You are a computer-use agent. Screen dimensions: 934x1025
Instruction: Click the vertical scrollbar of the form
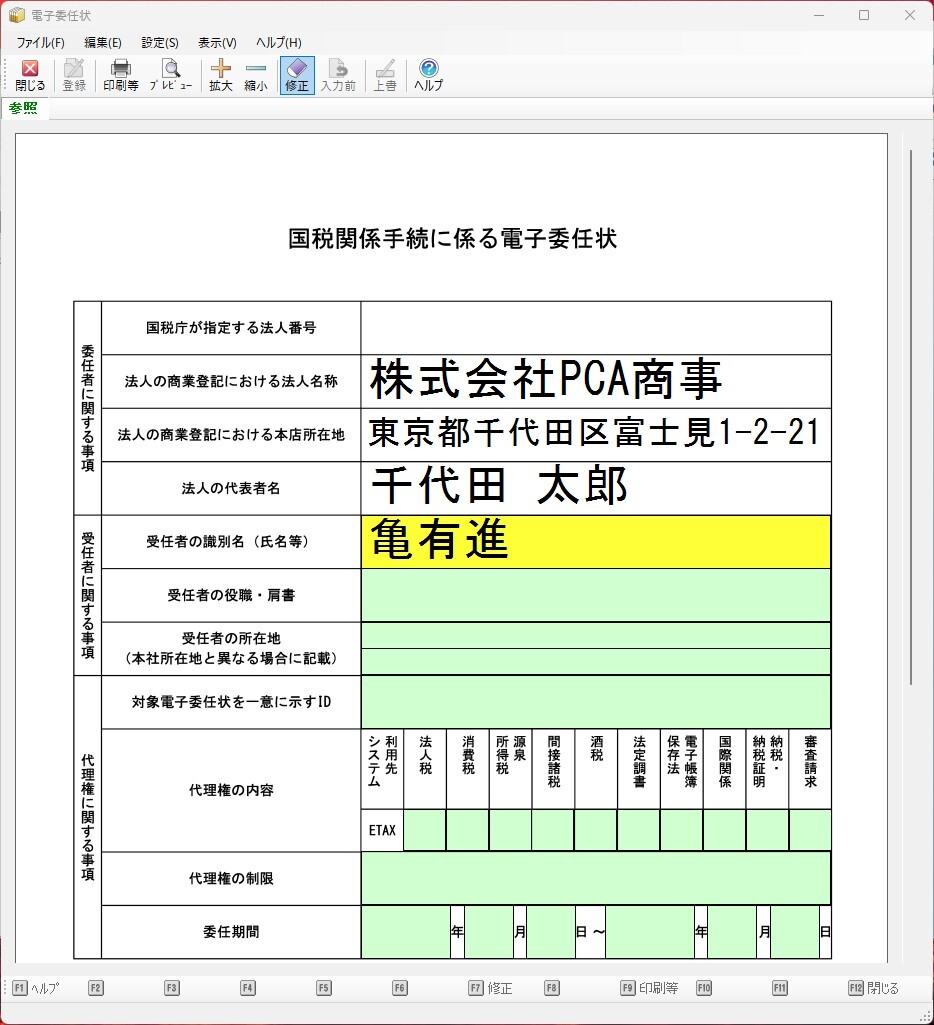(911, 417)
